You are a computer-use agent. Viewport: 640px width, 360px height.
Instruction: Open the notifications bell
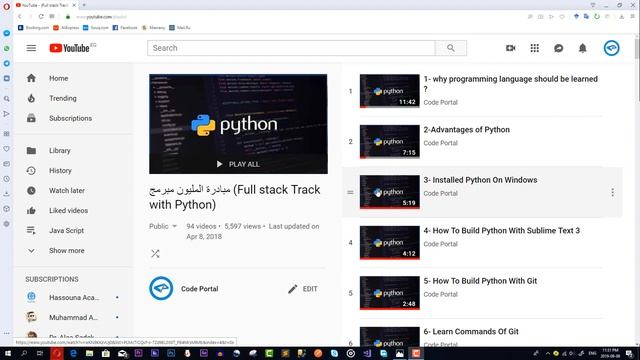point(582,48)
